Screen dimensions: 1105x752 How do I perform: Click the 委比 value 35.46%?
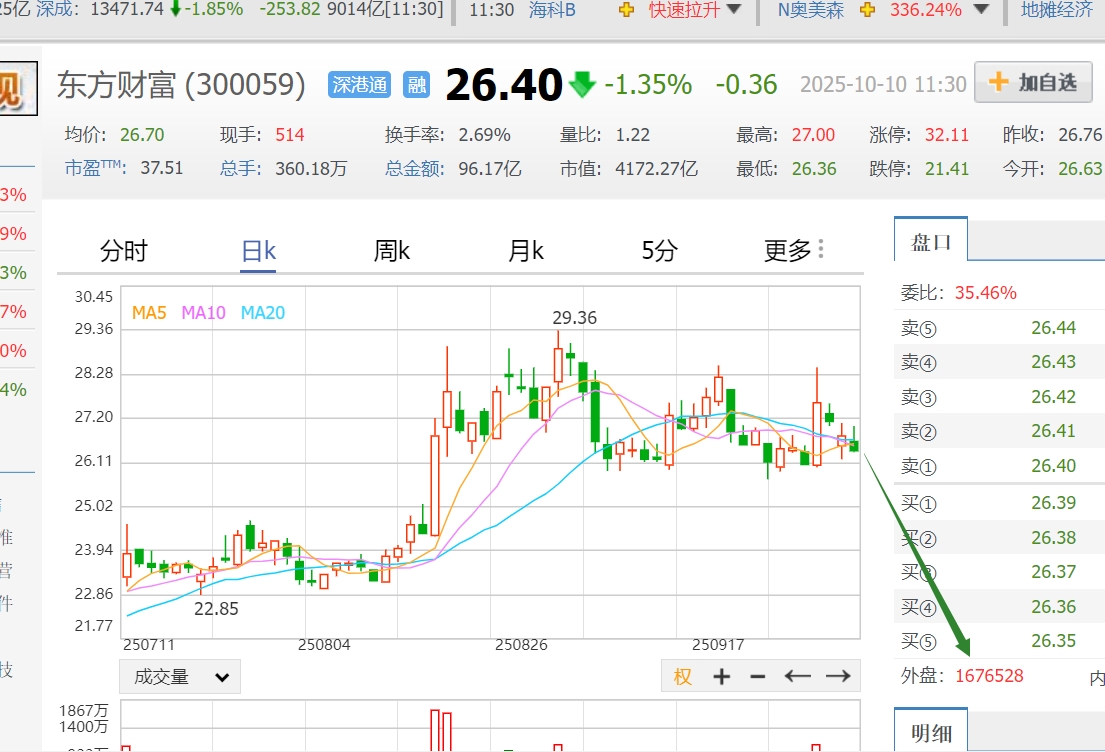click(x=985, y=292)
